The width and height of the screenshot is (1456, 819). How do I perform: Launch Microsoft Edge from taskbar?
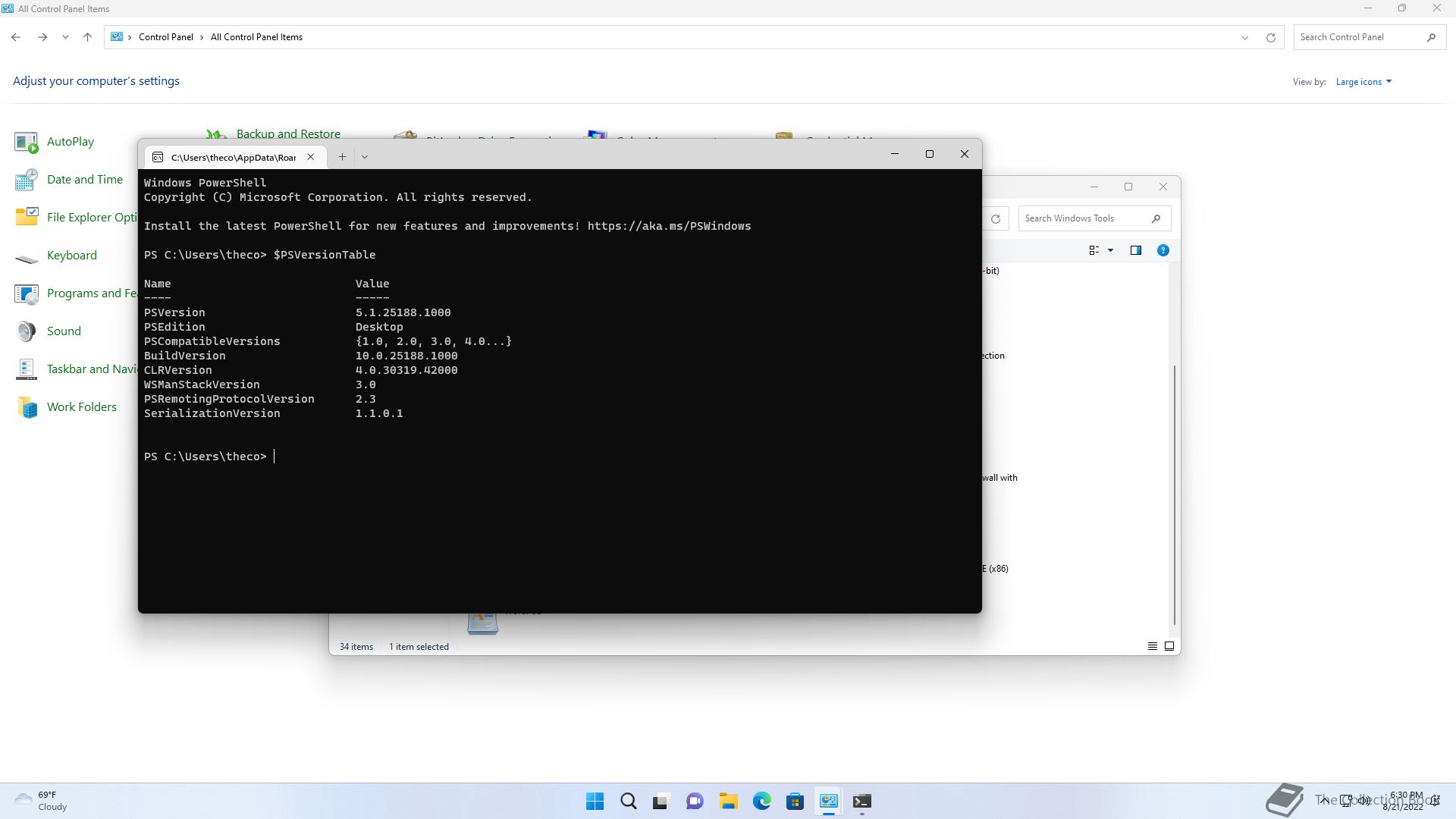click(x=762, y=802)
